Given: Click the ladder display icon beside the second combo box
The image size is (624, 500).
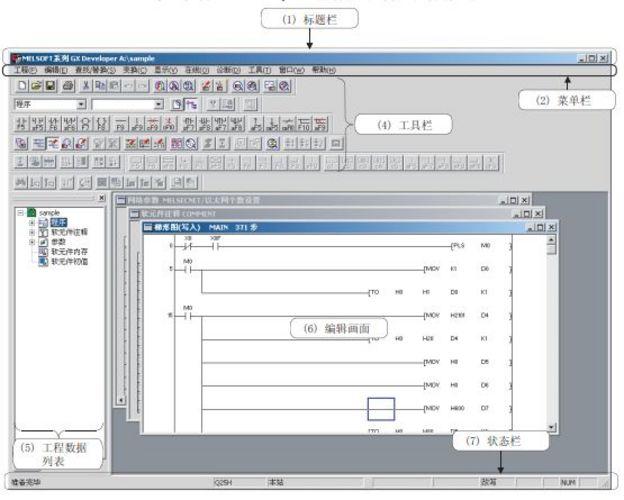Looking at the screenshot, I should [x=191, y=104].
